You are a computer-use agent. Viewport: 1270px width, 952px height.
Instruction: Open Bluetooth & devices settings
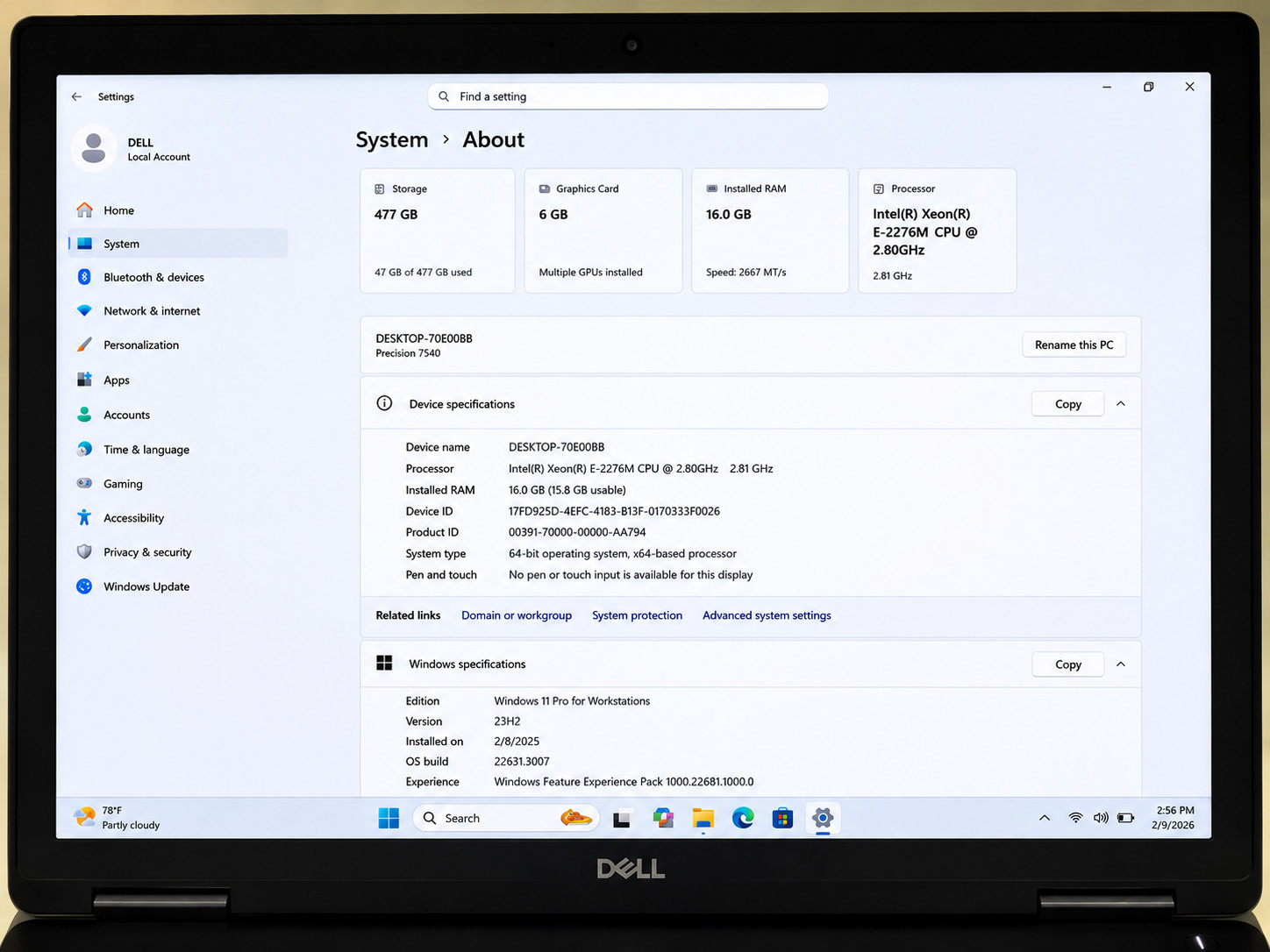(178, 277)
